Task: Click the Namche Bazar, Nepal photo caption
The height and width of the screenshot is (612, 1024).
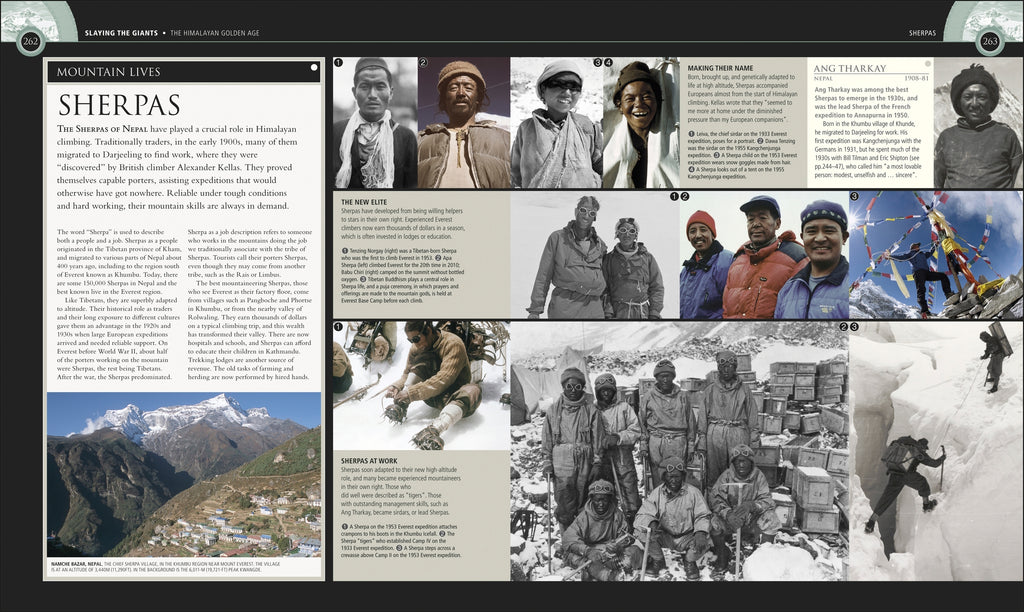Action: pyautogui.click(x=184, y=568)
